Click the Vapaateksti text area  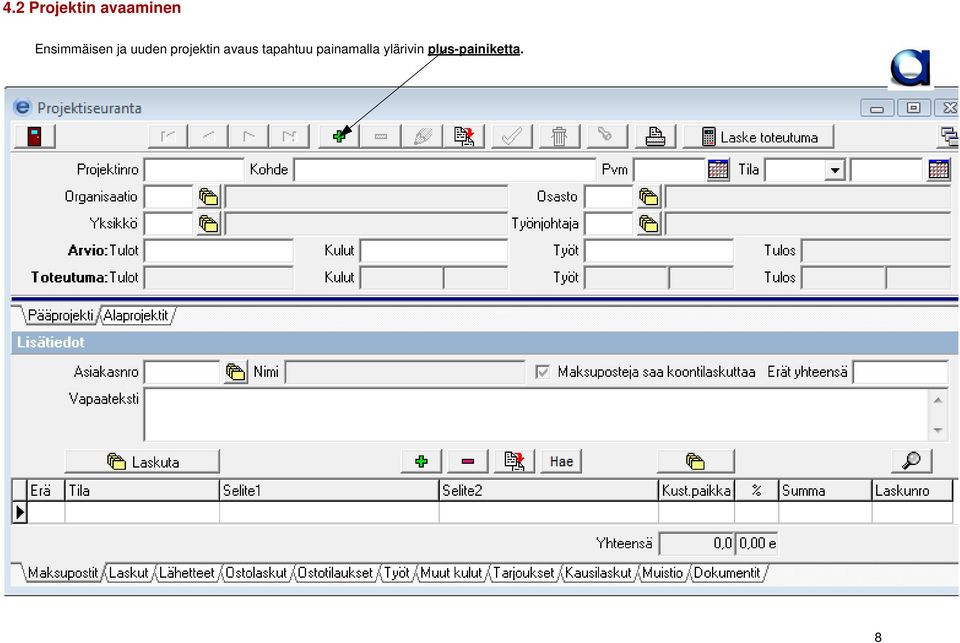point(537,414)
